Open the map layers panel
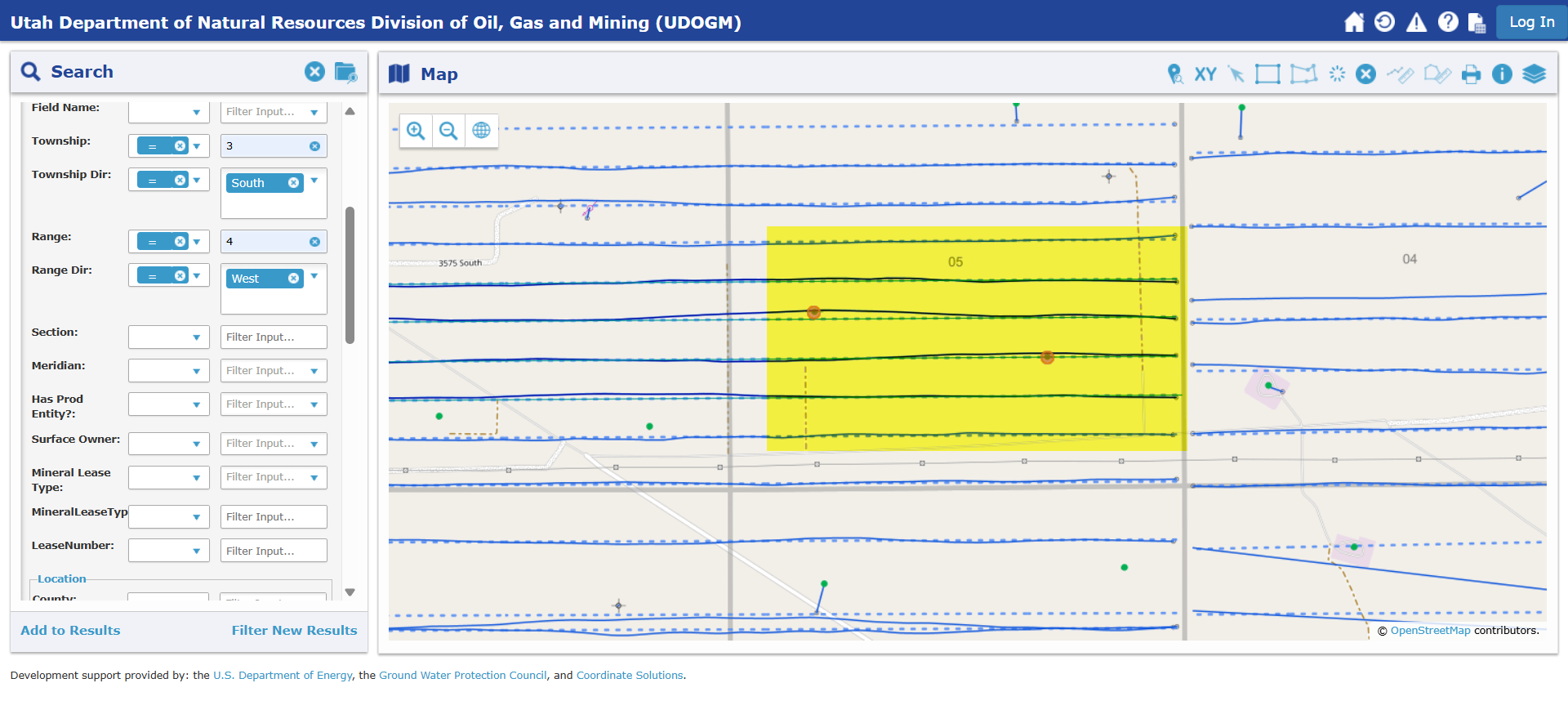The image size is (1568, 710). pos(1534,74)
